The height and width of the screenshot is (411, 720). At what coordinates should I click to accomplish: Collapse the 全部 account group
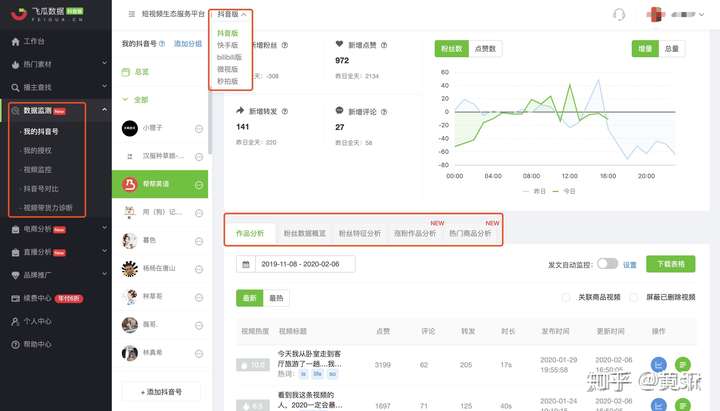click(125, 99)
